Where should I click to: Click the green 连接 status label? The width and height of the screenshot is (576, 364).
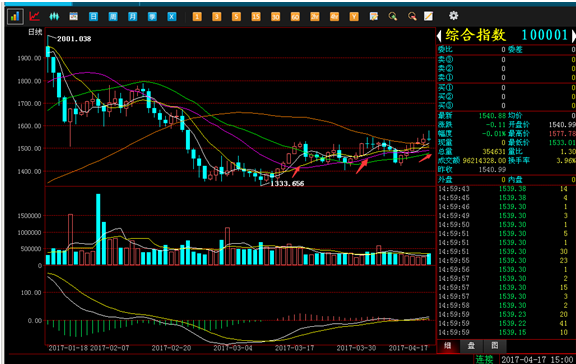click(x=485, y=359)
